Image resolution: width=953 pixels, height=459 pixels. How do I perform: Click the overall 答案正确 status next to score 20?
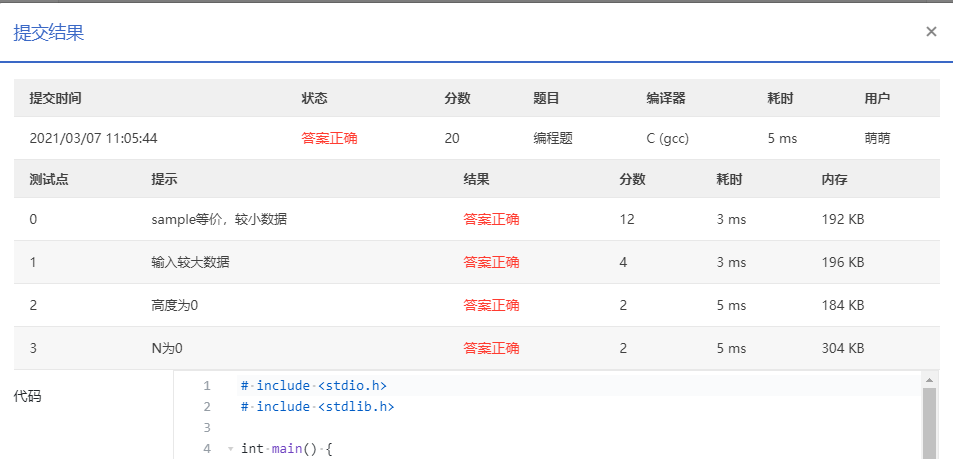tap(329, 139)
